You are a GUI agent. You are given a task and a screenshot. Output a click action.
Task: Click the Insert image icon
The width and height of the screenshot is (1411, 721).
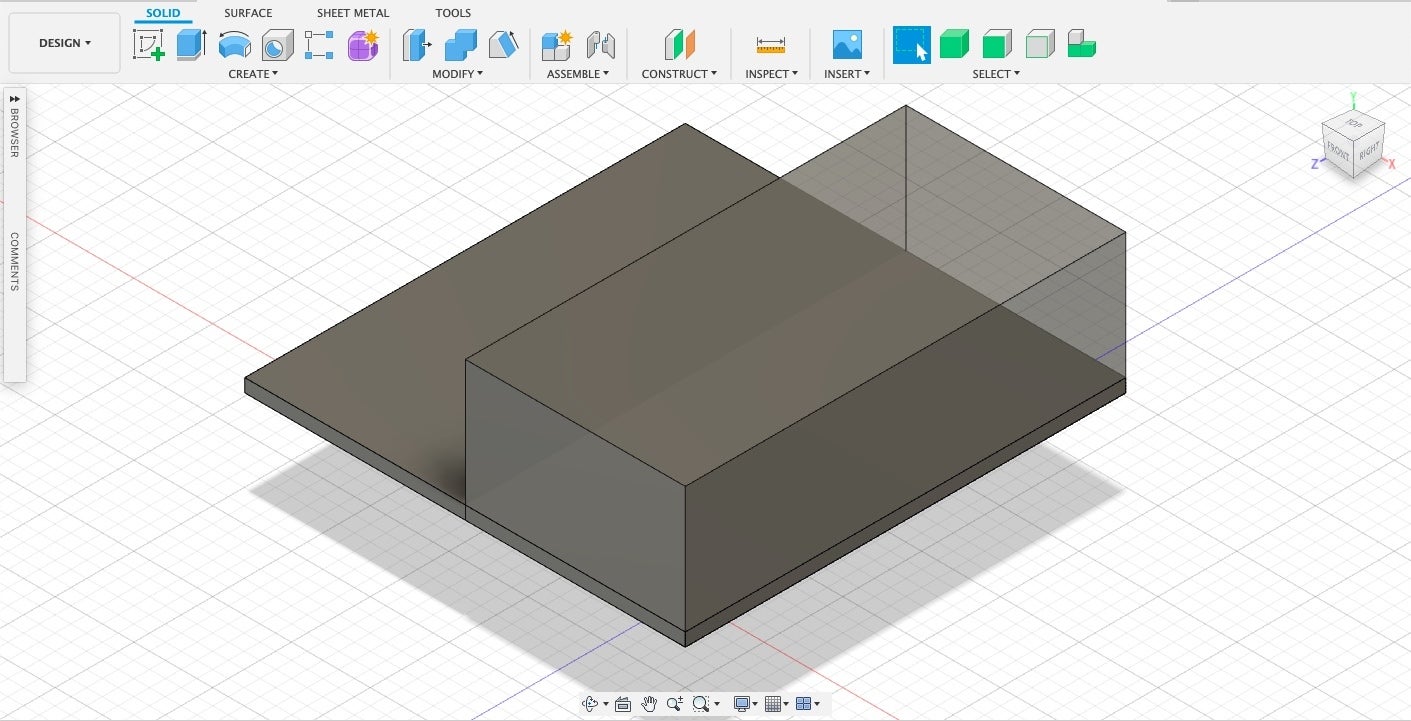pos(846,45)
